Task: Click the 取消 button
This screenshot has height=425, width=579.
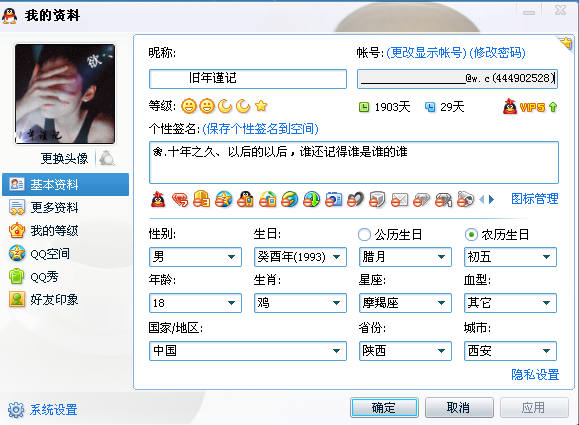Action: pos(459,408)
